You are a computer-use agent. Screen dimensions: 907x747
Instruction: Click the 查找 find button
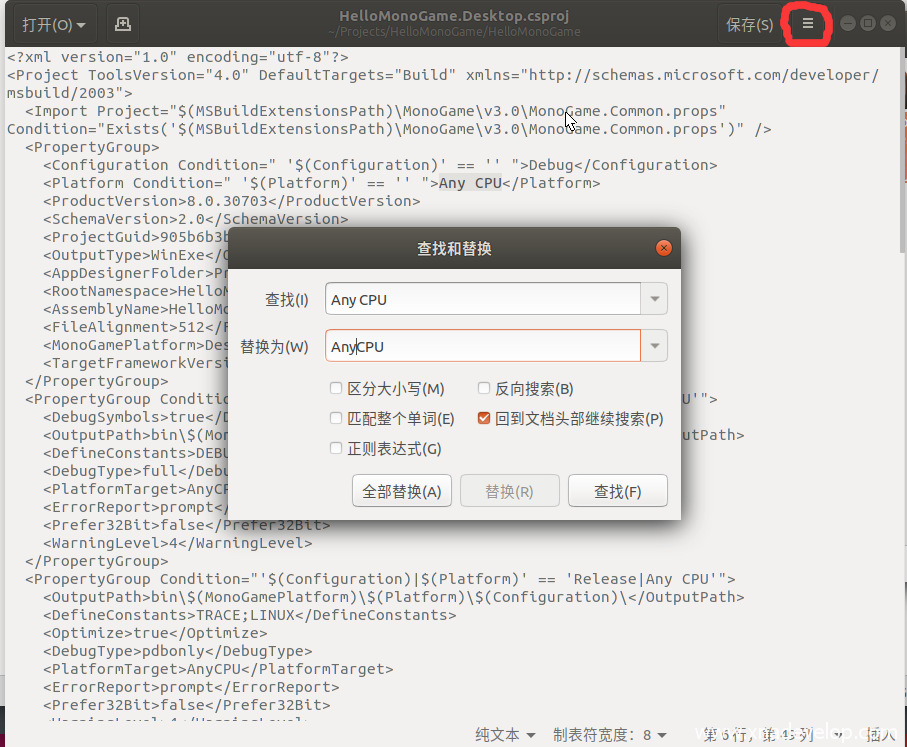pyautogui.click(x=617, y=491)
